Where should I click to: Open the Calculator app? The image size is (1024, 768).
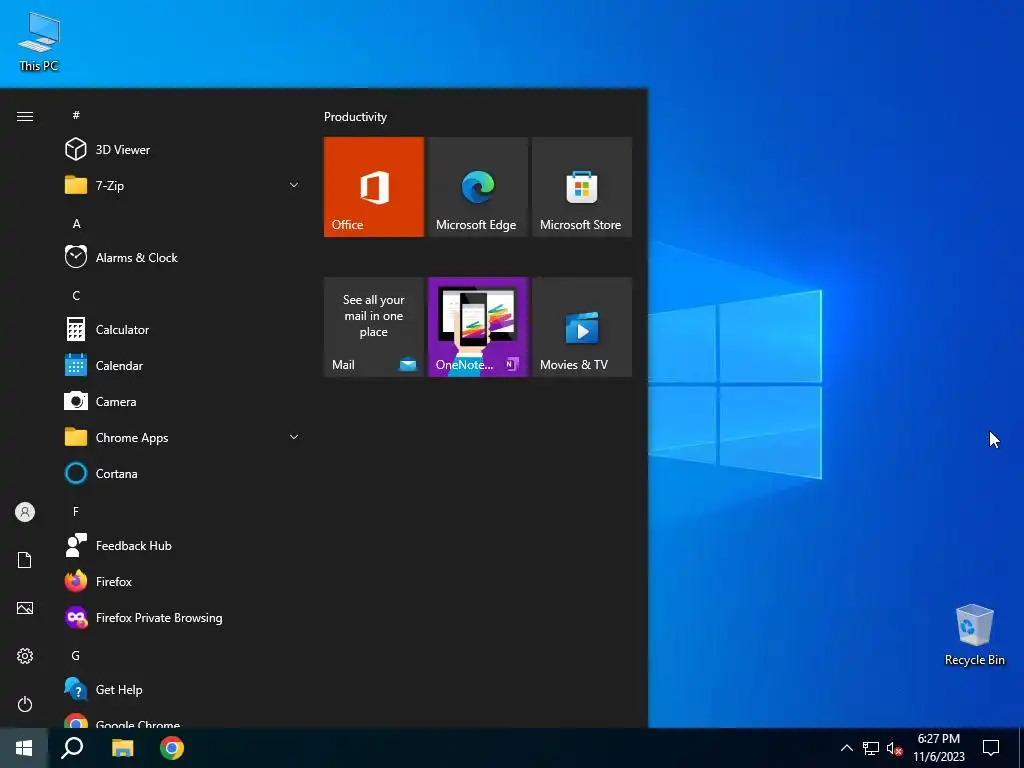pos(183,330)
